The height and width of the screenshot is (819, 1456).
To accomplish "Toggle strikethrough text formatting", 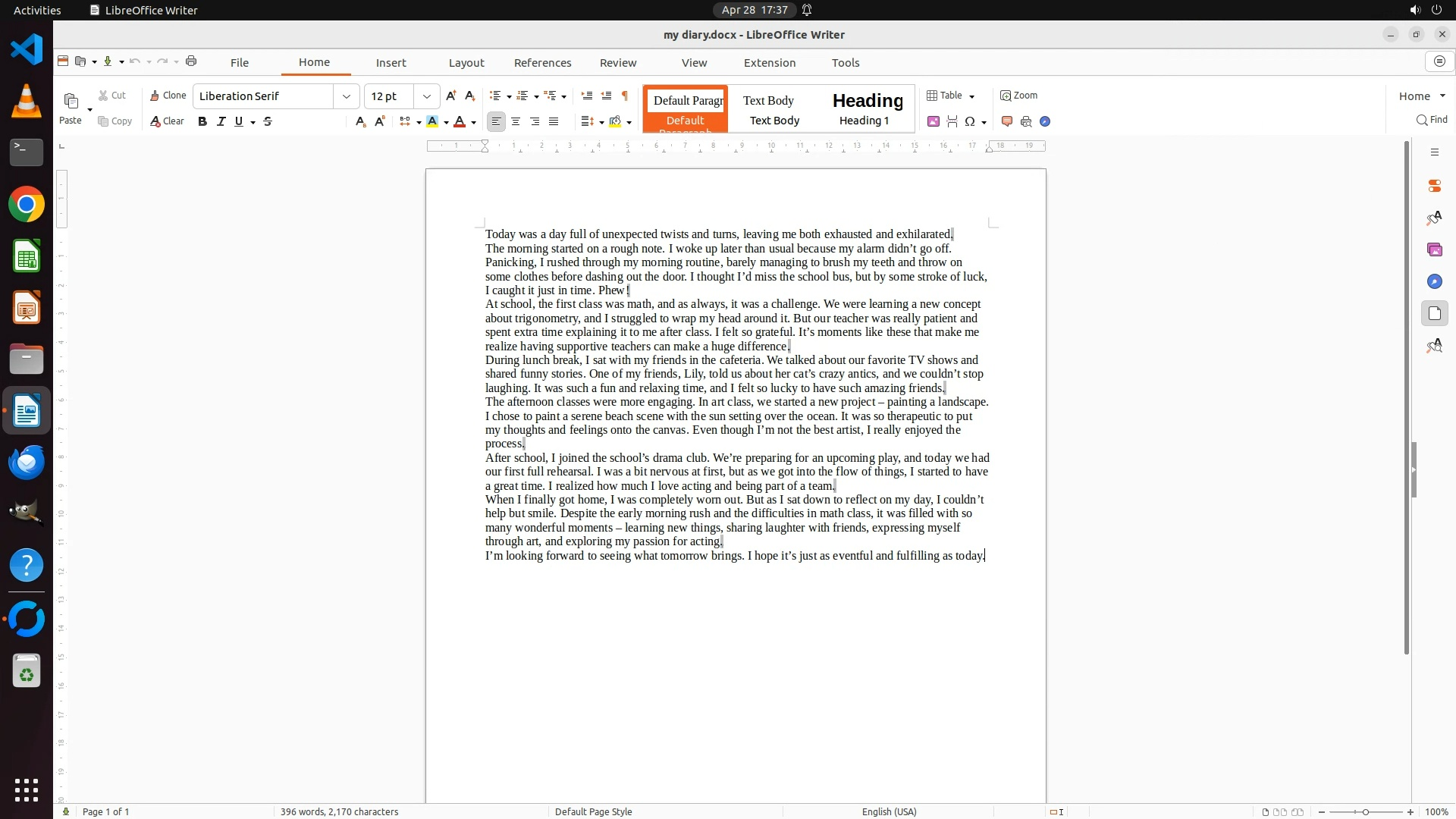I will pos(268,121).
